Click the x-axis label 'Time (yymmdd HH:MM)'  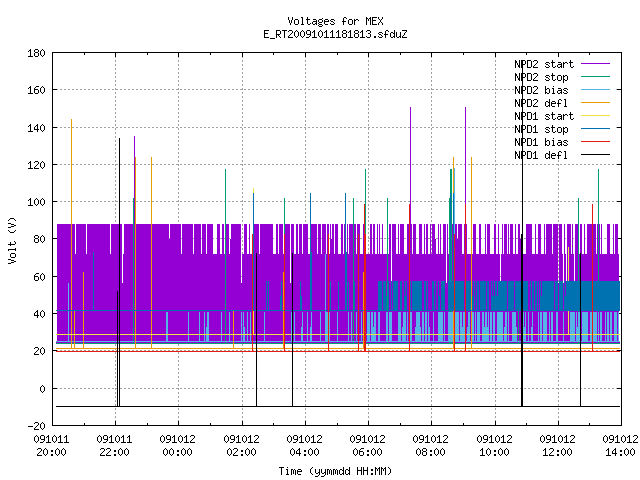pos(335,471)
